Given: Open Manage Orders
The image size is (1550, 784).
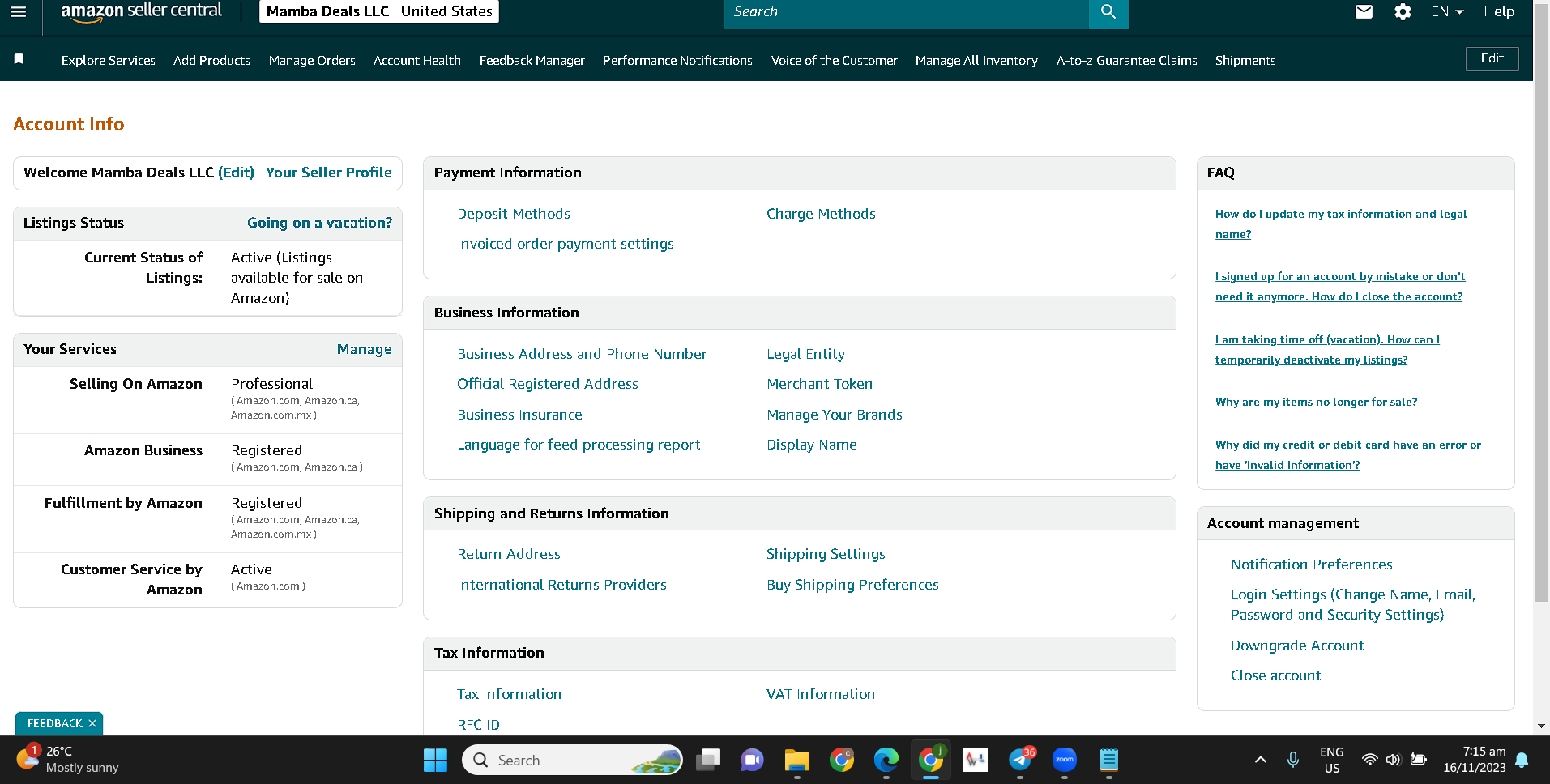Looking at the screenshot, I should click(x=312, y=60).
